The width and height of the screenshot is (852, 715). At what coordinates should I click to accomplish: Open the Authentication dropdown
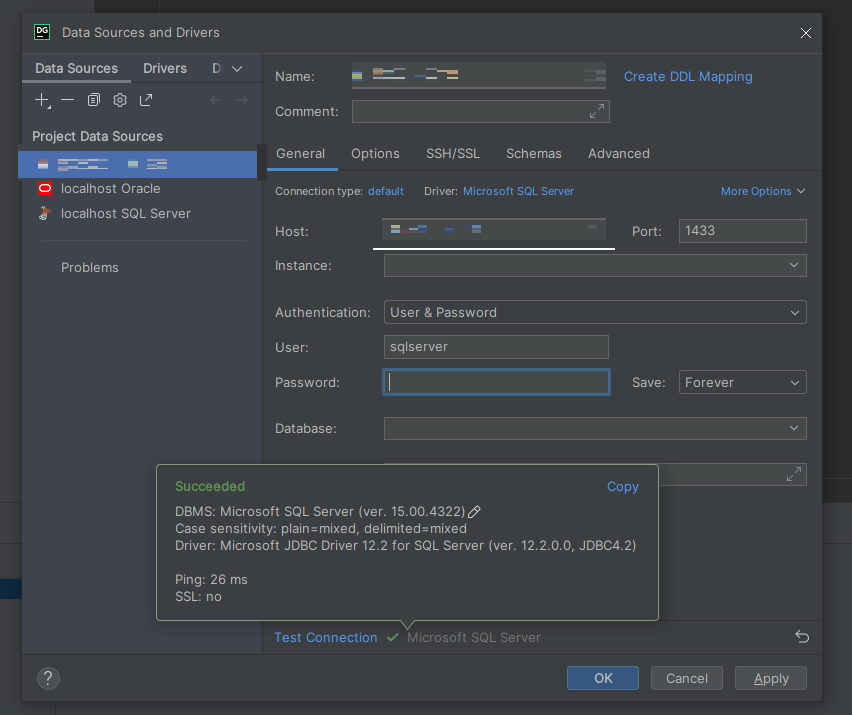point(595,312)
